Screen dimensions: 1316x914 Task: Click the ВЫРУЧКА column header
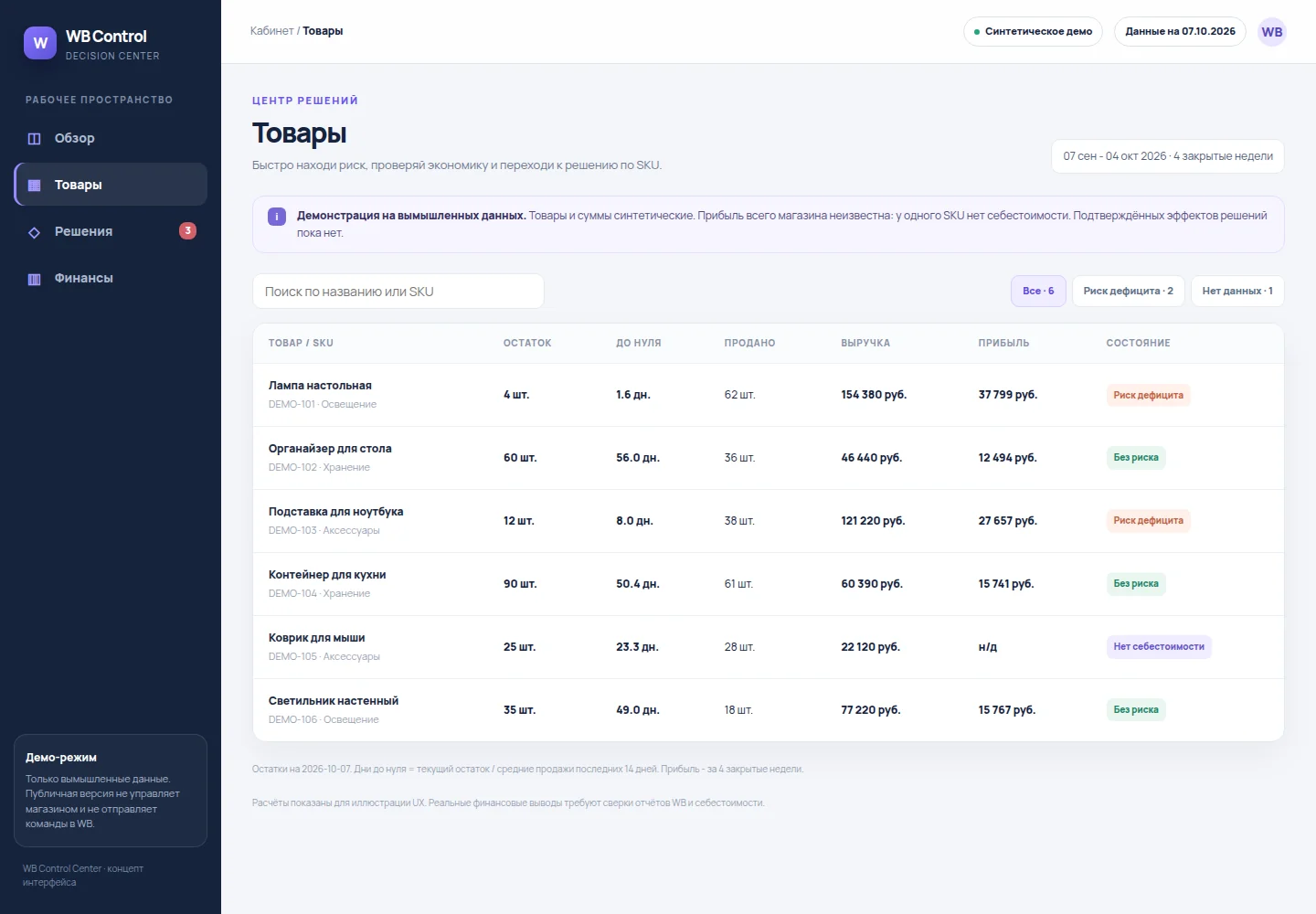(865, 343)
